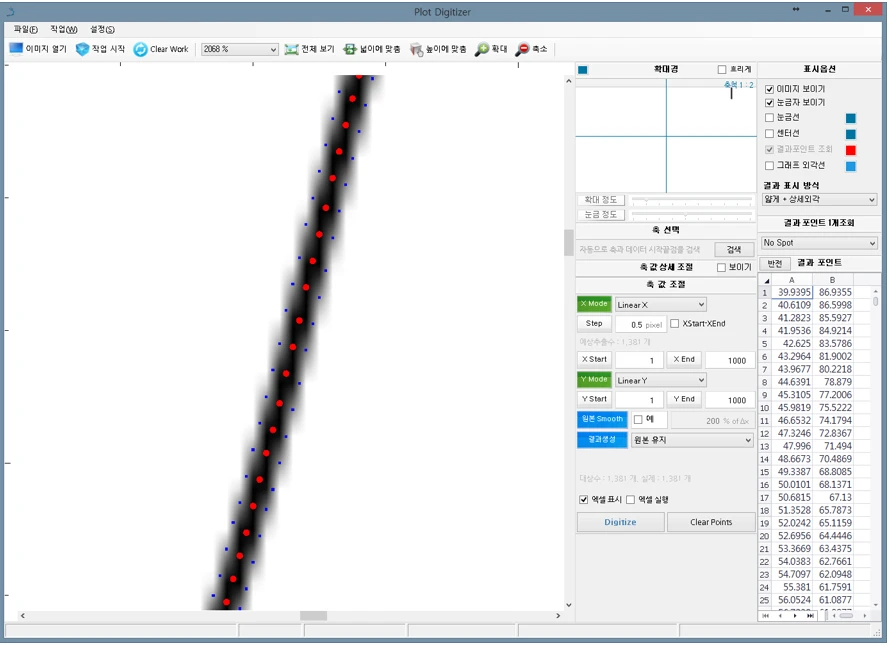889x645 pixels.
Task: Click the Plot Digitizer title bar app icon
Action: click(x=10, y=11)
